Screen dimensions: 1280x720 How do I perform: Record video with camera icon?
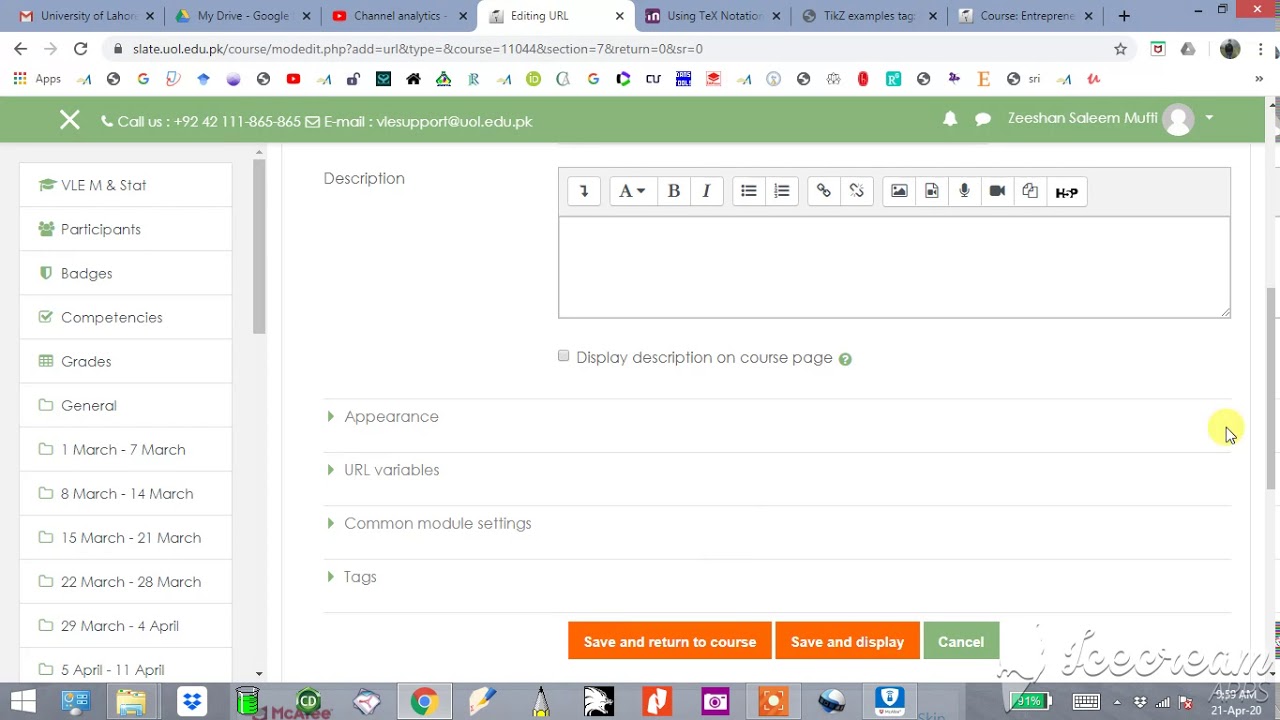point(997,191)
